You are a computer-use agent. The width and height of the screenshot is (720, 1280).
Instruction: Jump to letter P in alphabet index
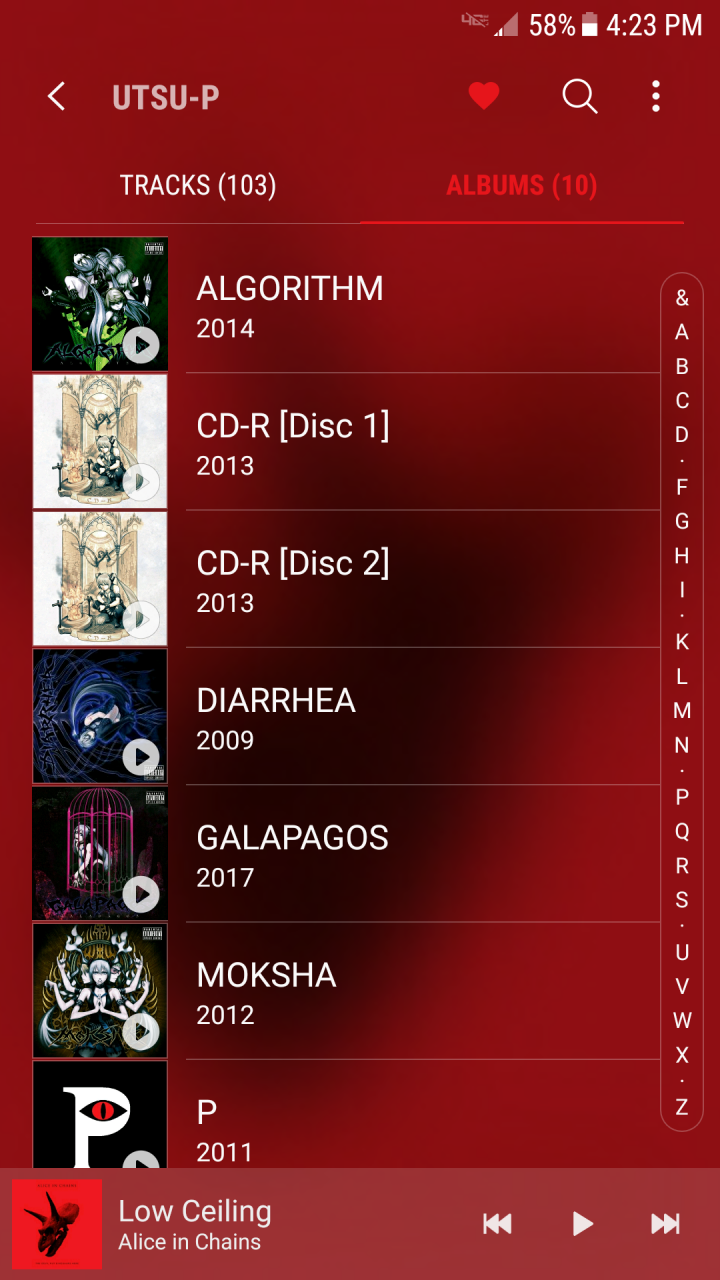[682, 797]
